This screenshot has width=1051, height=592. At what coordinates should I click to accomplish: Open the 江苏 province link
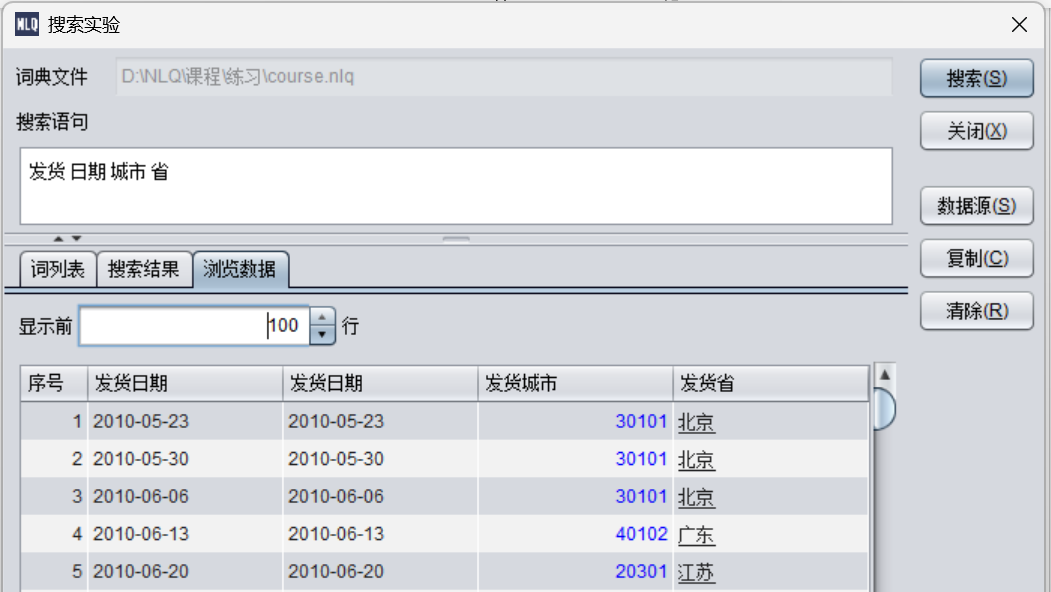(x=696, y=573)
